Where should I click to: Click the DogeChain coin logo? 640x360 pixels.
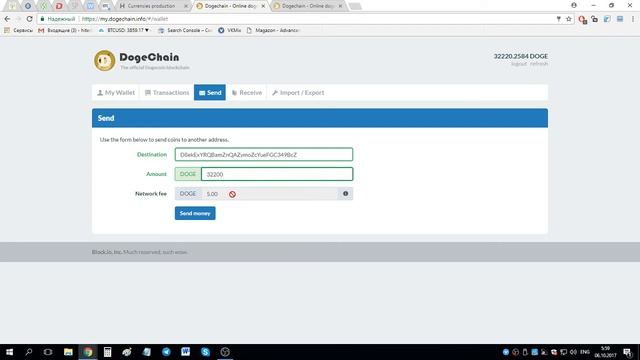click(104, 60)
